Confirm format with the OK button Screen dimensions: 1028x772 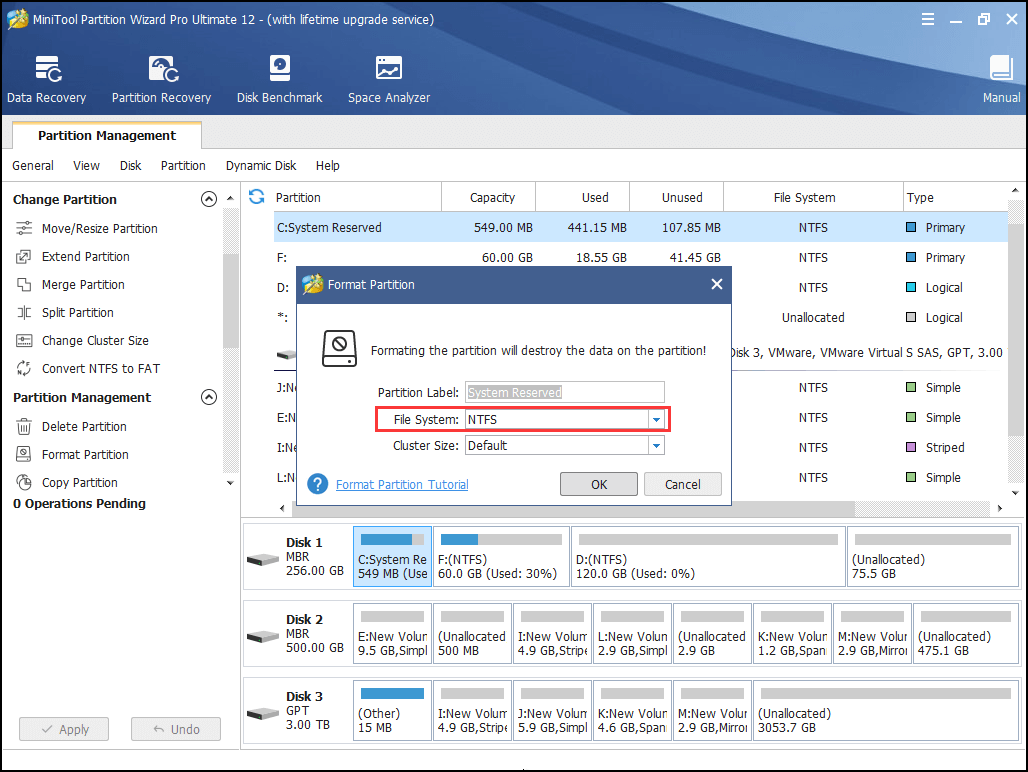click(x=599, y=484)
